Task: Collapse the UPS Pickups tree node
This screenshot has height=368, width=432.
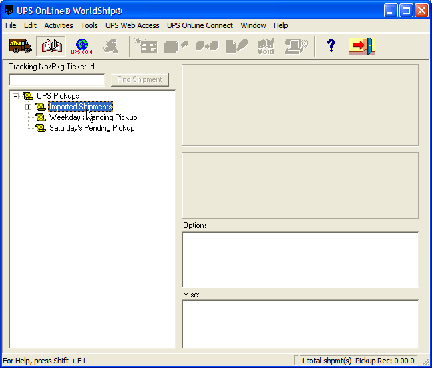Action: [x=16, y=96]
